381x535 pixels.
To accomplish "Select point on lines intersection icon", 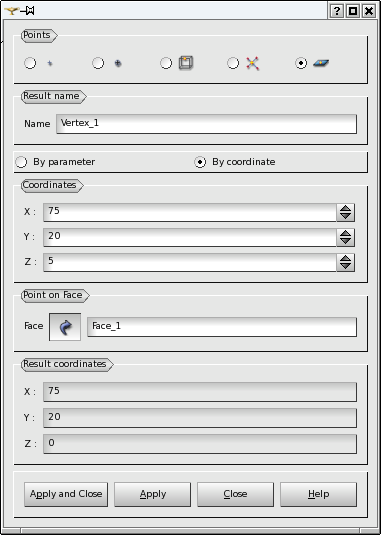I will click(x=253, y=63).
